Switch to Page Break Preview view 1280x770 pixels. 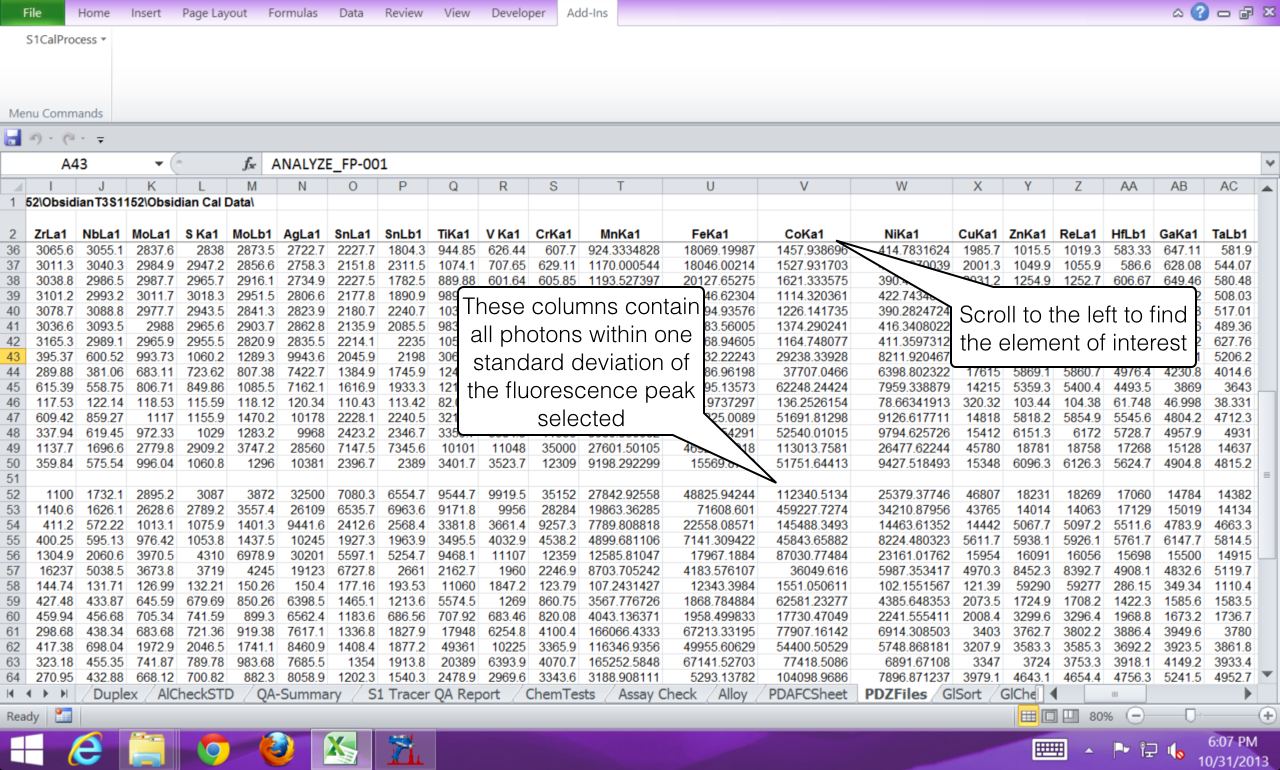pos(1069,716)
